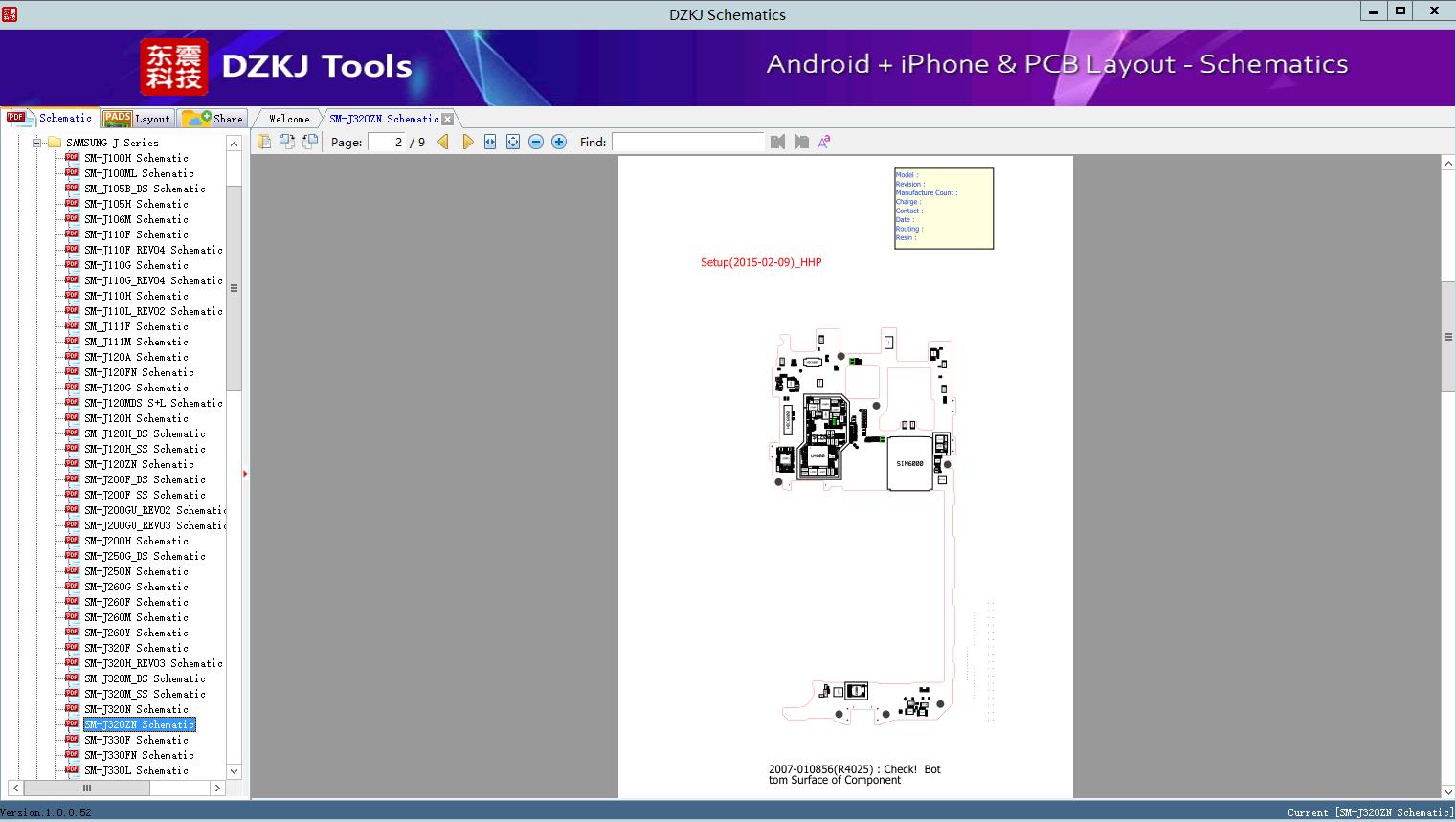This screenshot has height=822, width=1456.
Task: Open SM-J320N Schematic
Action: (136, 709)
